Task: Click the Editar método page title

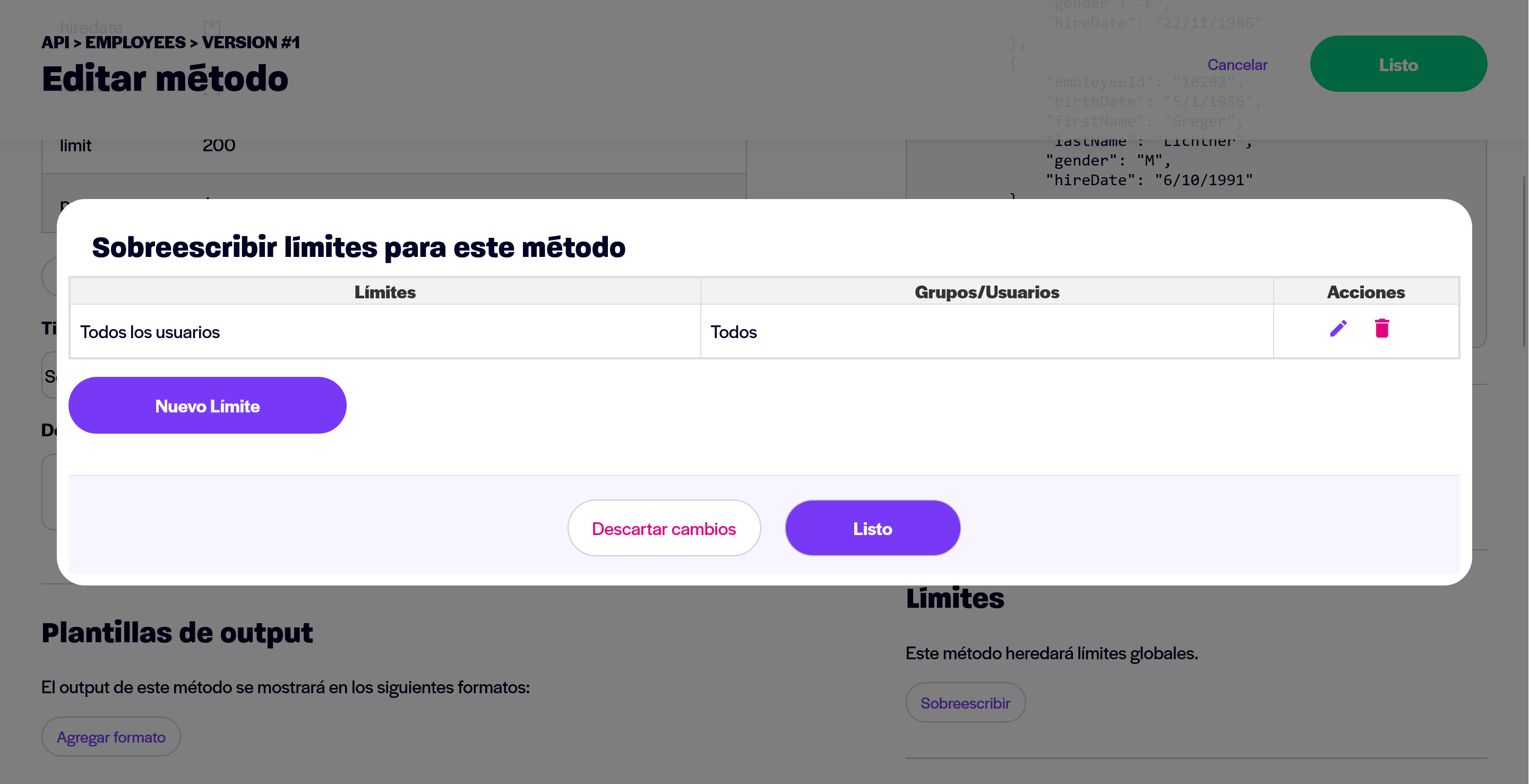Action: click(165, 79)
